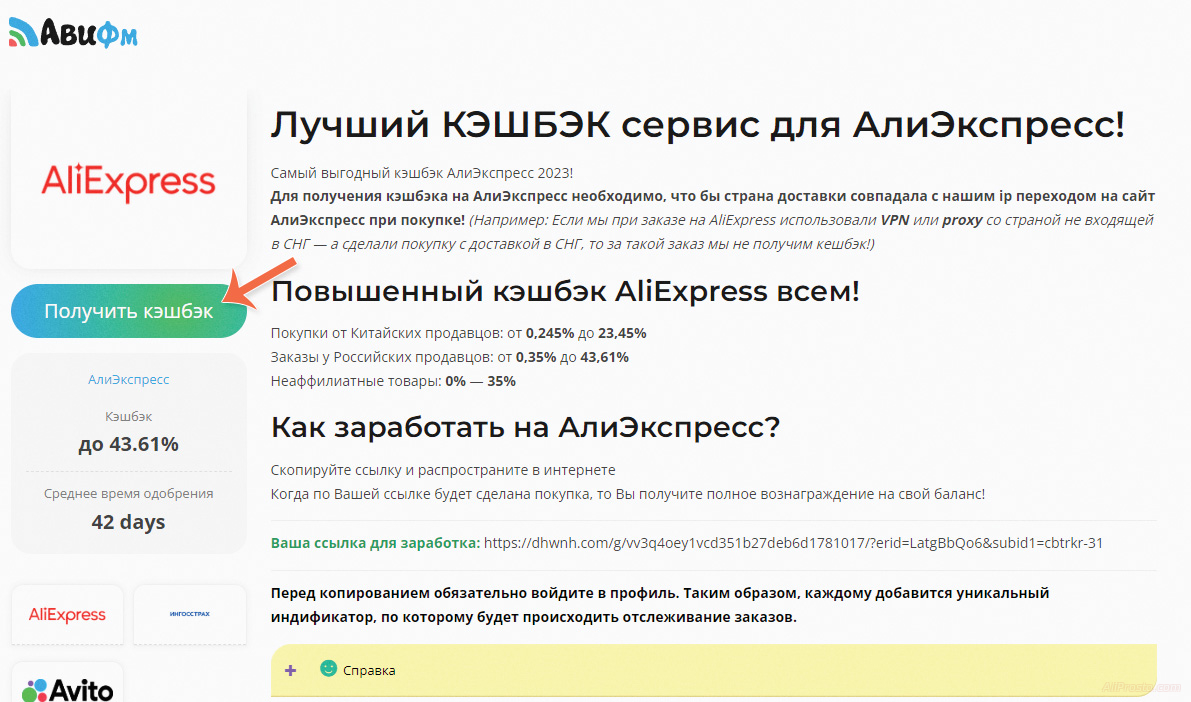The image size is (1191, 702).
Task: Expand Справка with the plus icon
Action: click(291, 670)
